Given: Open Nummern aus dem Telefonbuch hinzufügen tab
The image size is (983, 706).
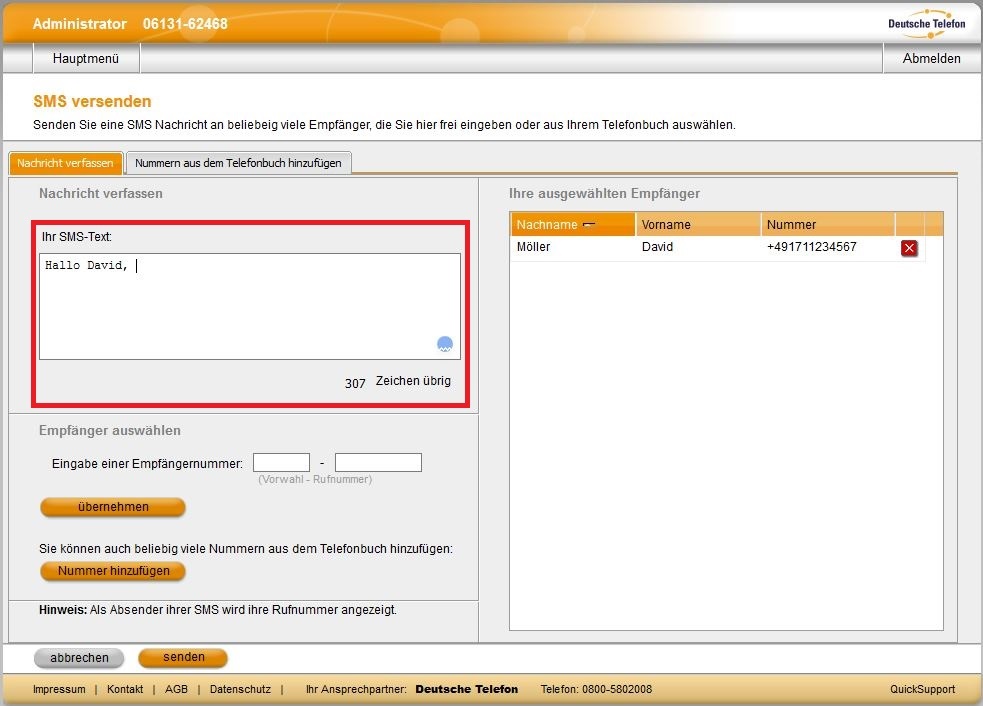Looking at the screenshot, I should click(238, 163).
